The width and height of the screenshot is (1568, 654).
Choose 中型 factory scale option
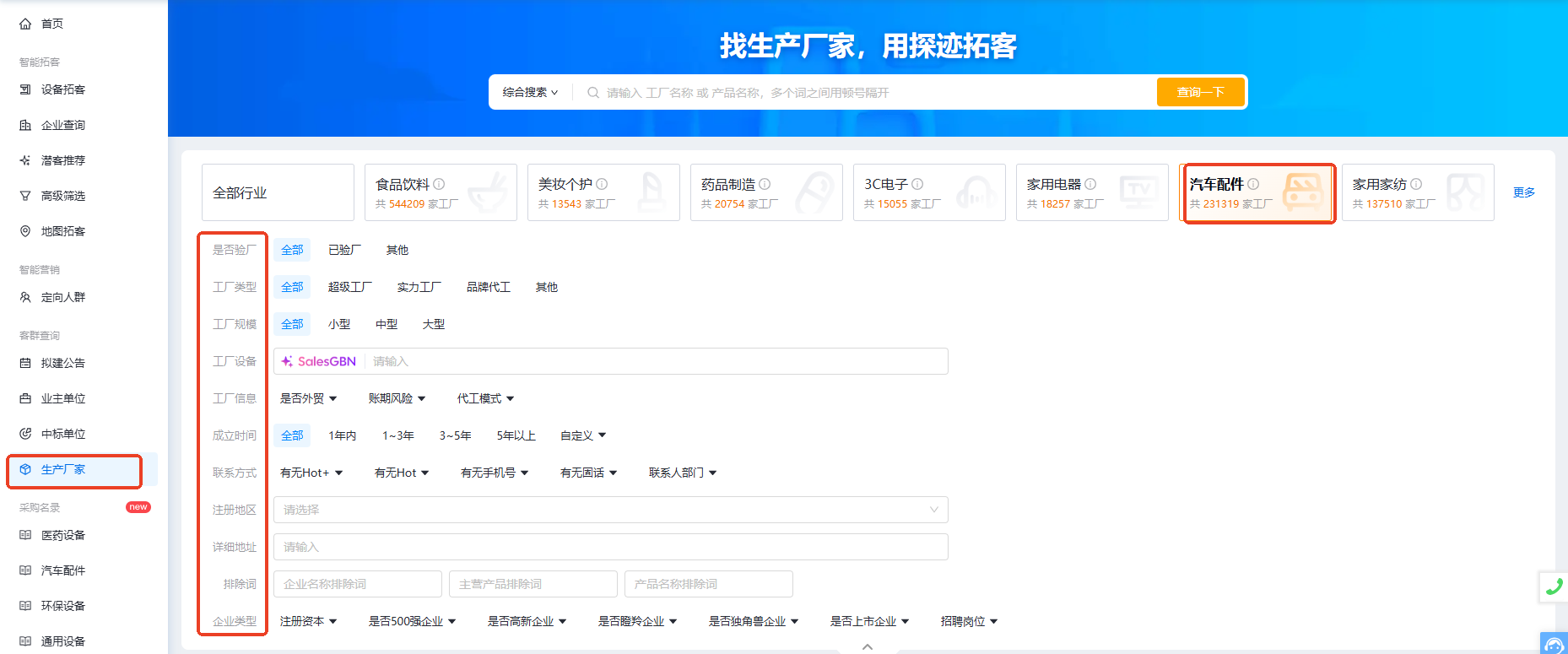[387, 324]
